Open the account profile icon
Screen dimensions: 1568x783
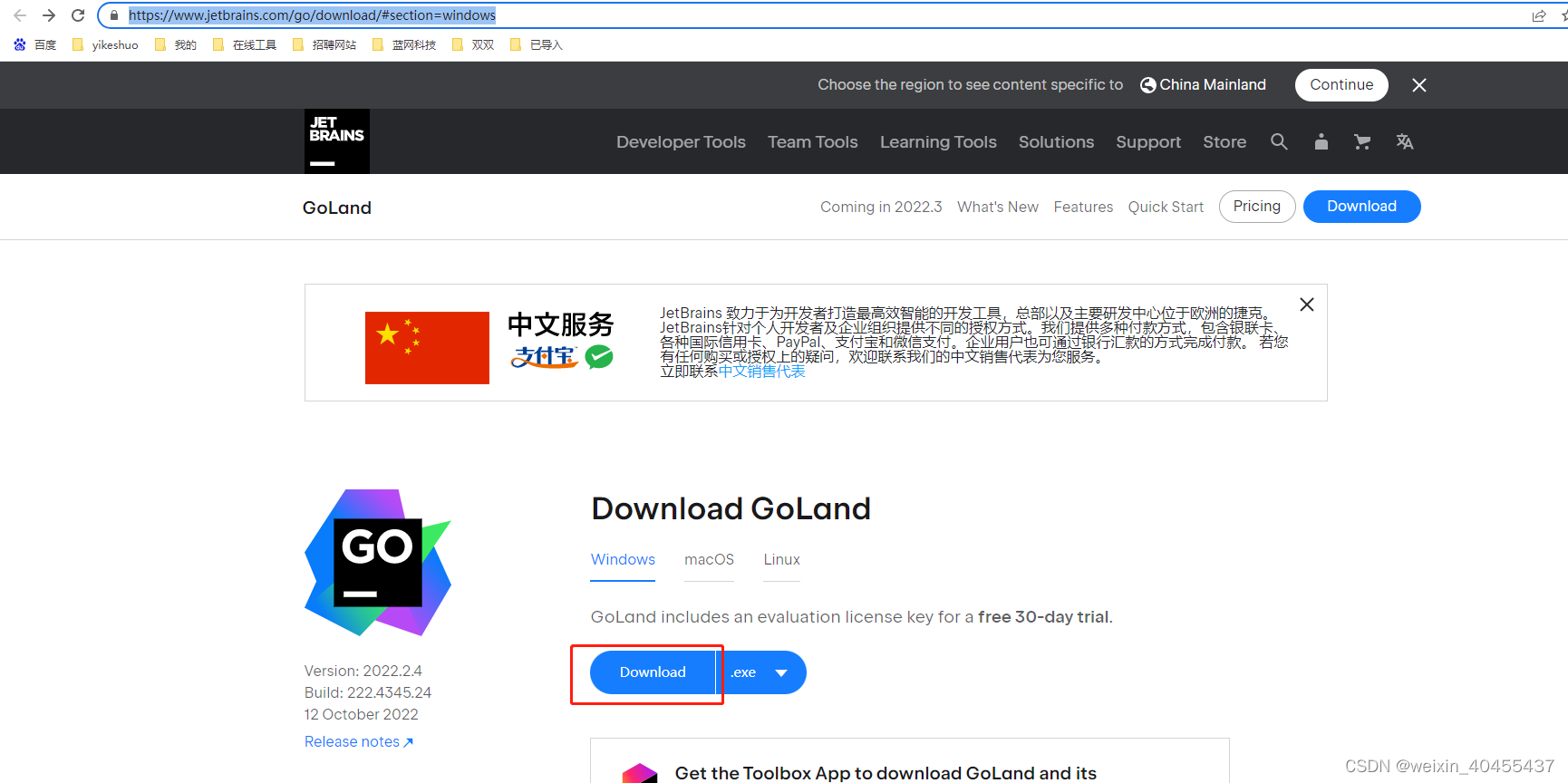(1321, 141)
